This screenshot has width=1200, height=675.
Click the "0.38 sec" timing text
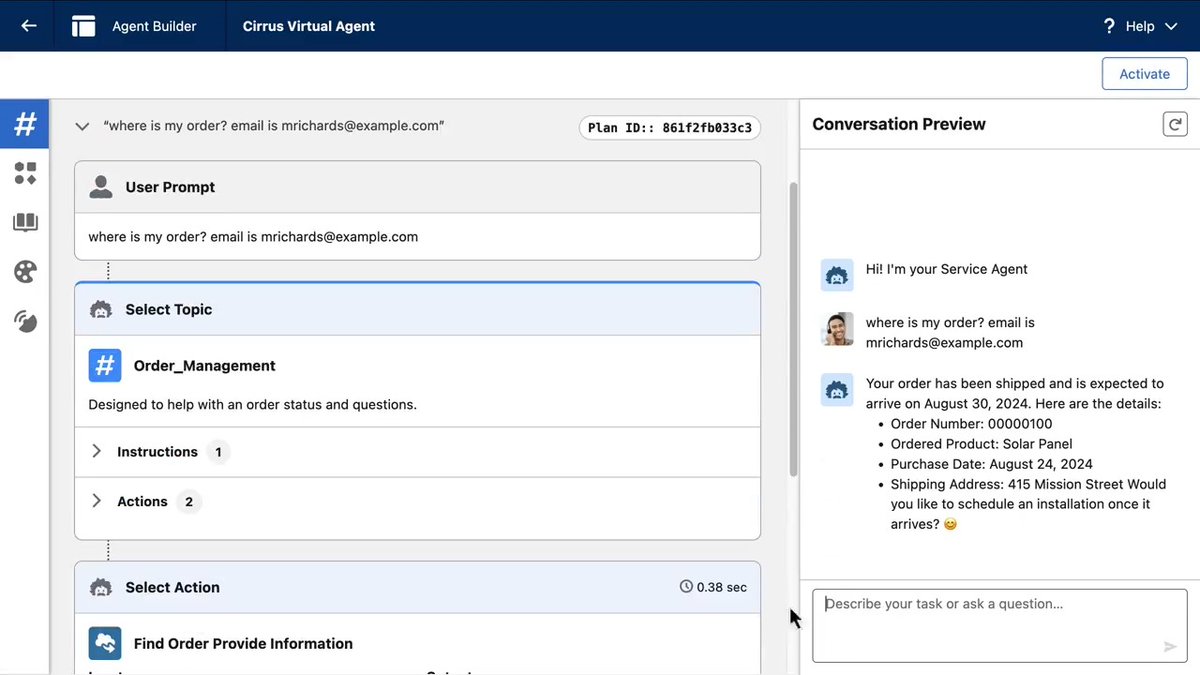[x=722, y=587]
